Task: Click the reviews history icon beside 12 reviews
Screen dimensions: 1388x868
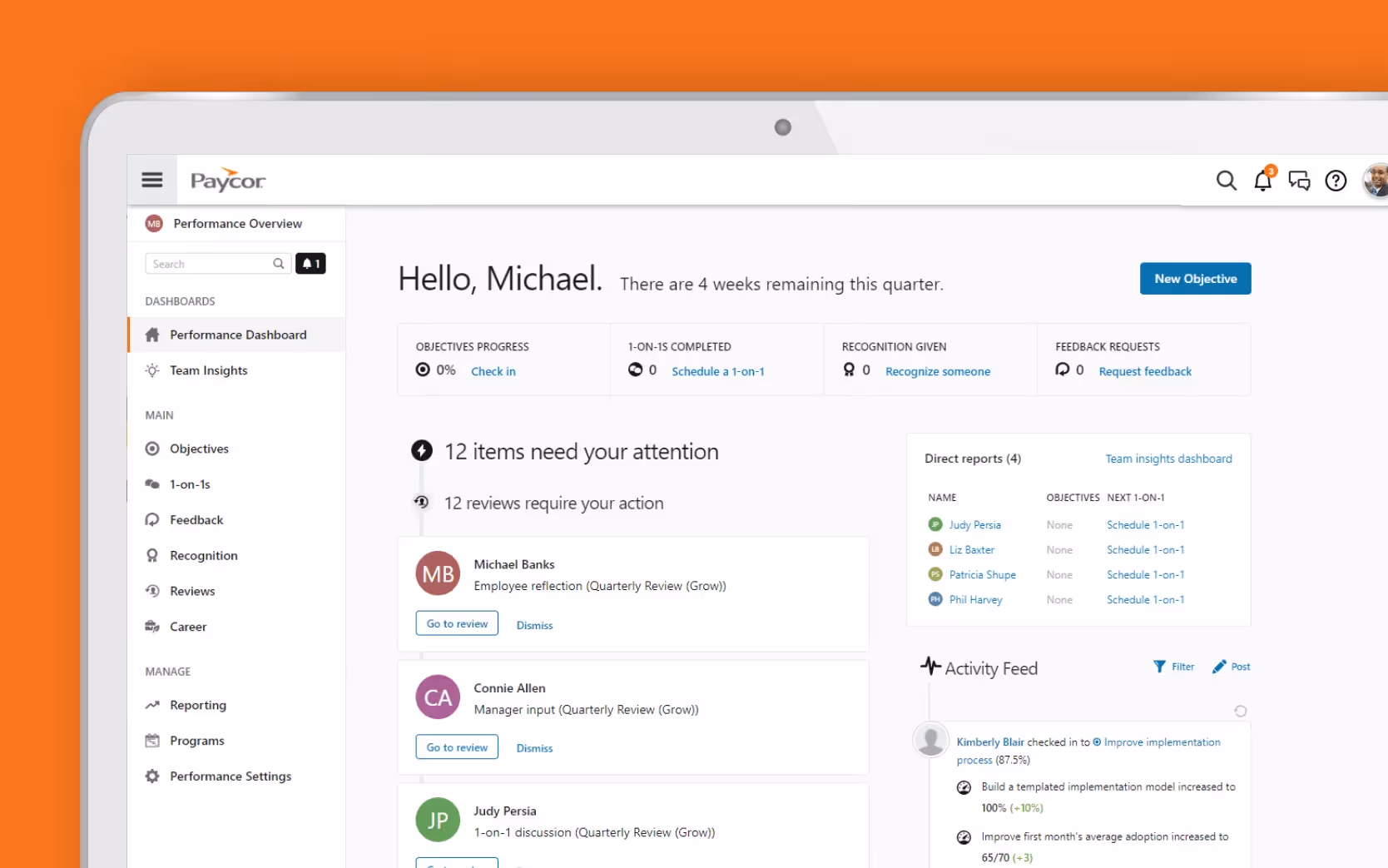Action: (x=421, y=502)
